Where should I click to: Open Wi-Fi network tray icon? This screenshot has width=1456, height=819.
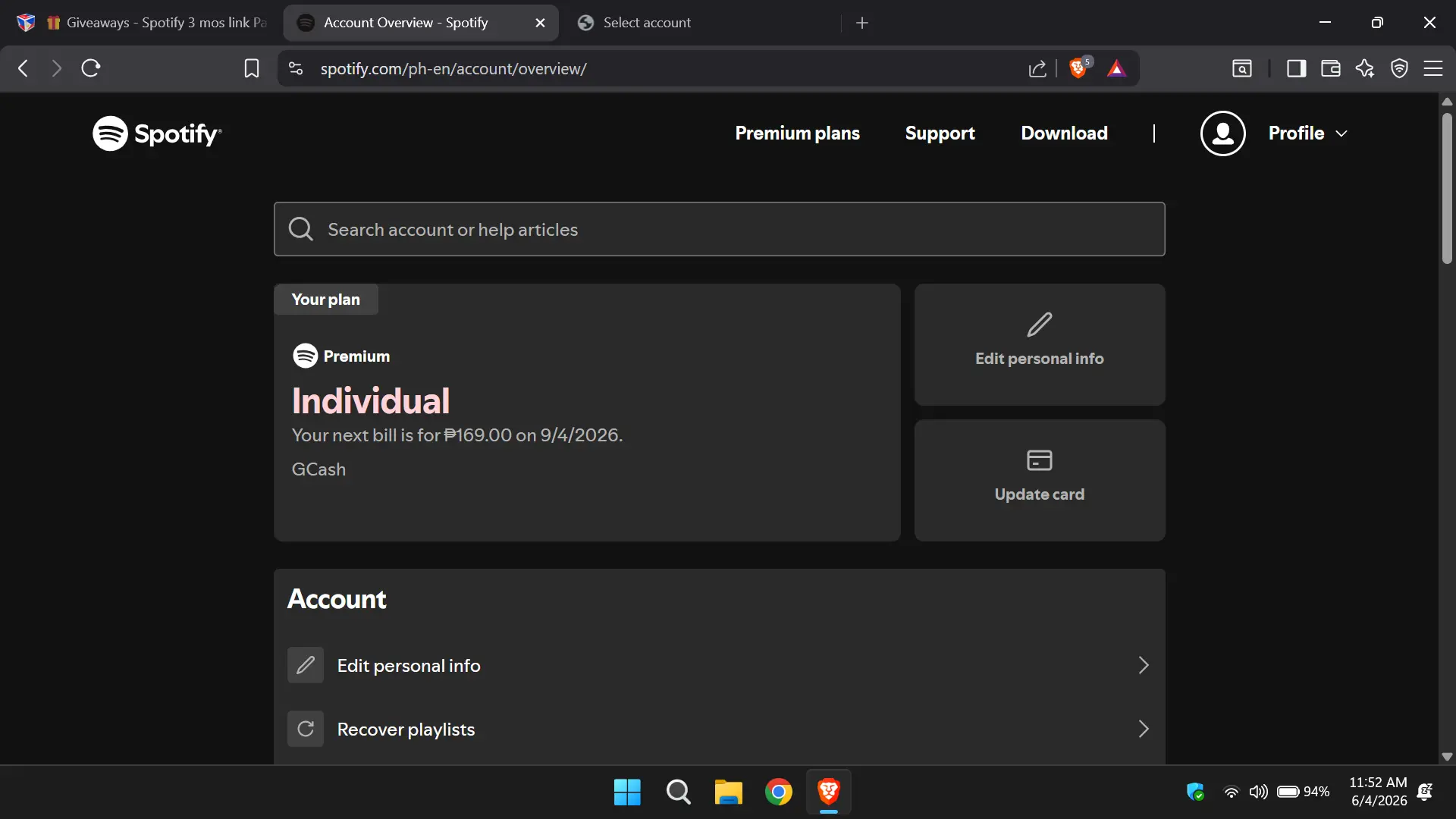tap(1231, 792)
